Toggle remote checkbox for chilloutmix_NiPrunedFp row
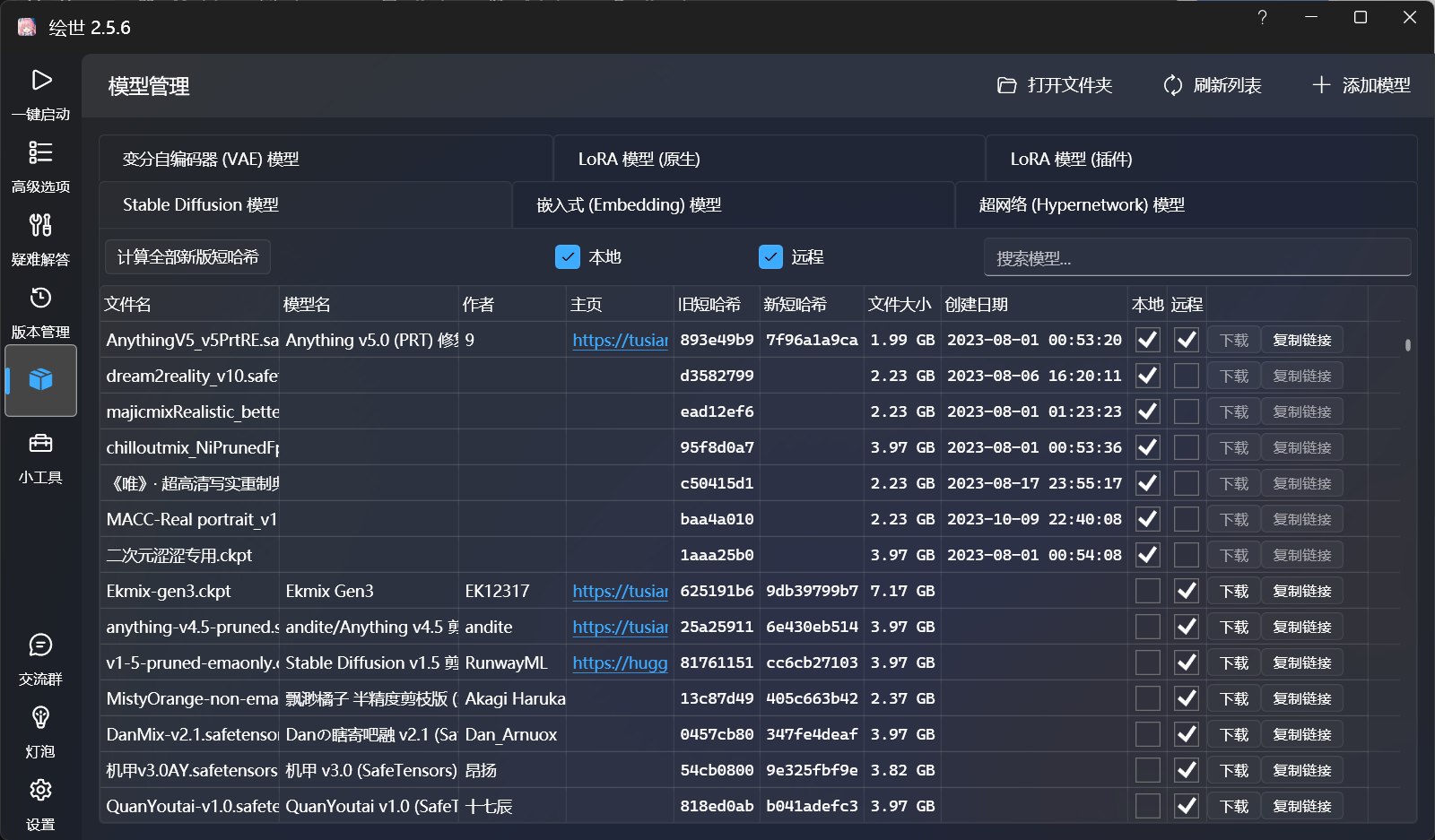The image size is (1435, 840). click(1187, 447)
